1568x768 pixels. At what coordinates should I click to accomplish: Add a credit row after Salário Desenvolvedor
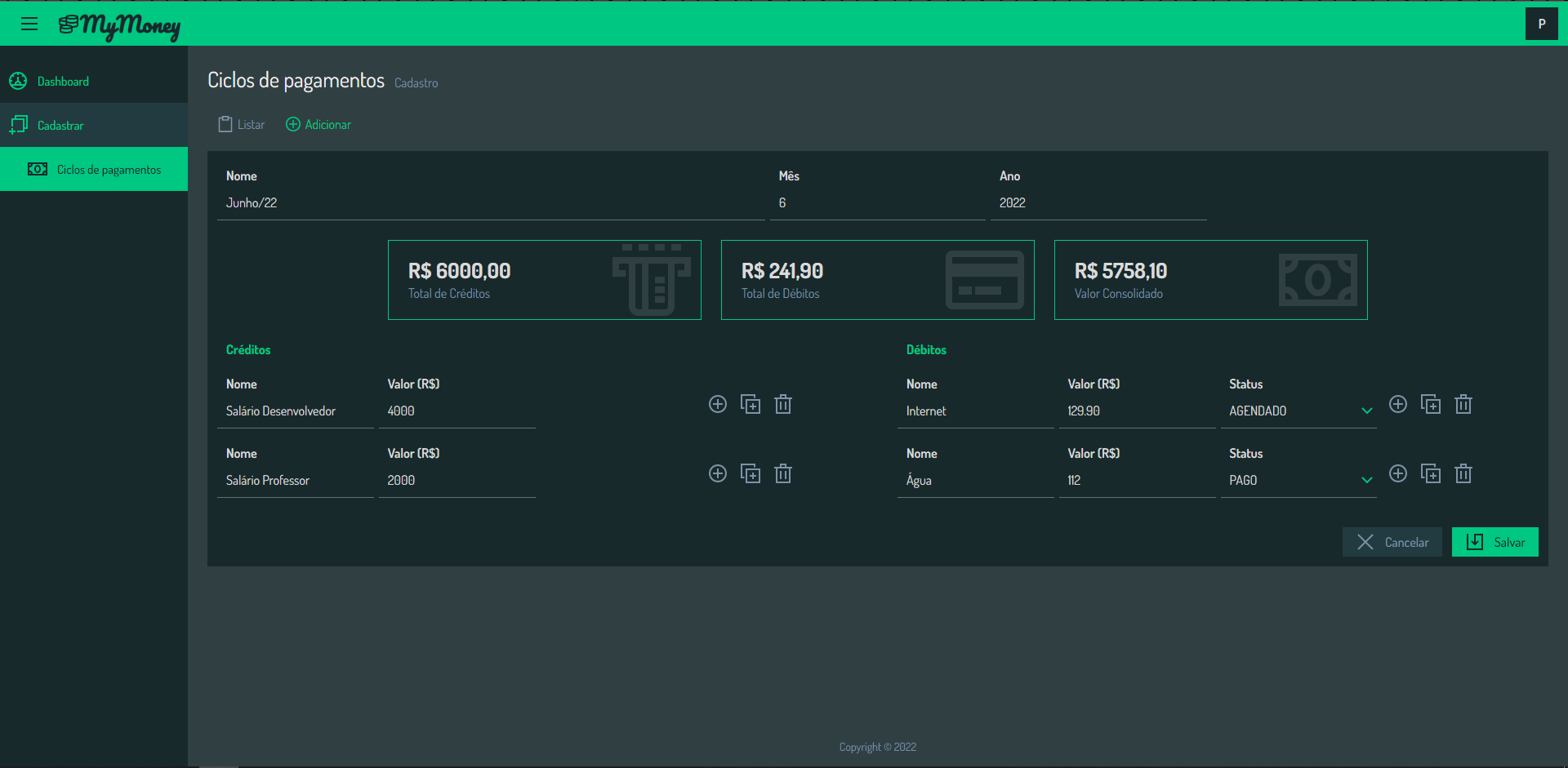click(718, 404)
